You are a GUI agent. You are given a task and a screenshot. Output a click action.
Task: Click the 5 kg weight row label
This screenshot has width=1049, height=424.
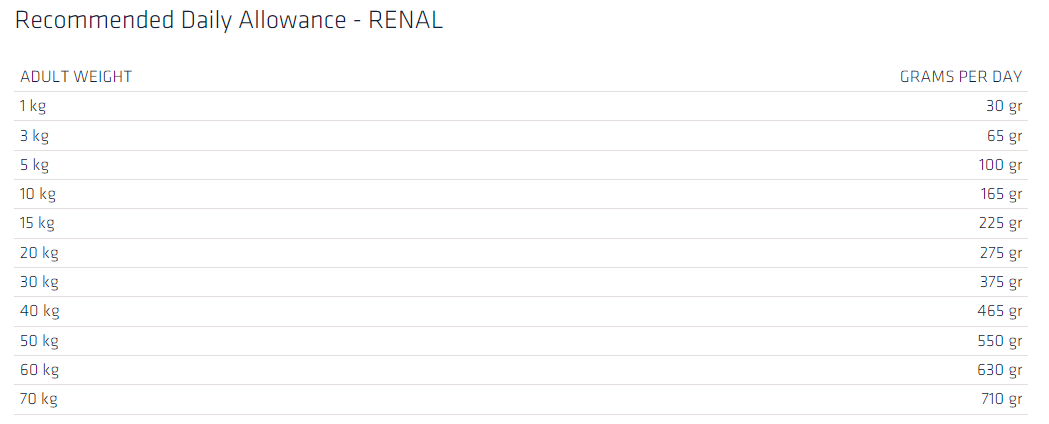pyautogui.click(x=34, y=165)
